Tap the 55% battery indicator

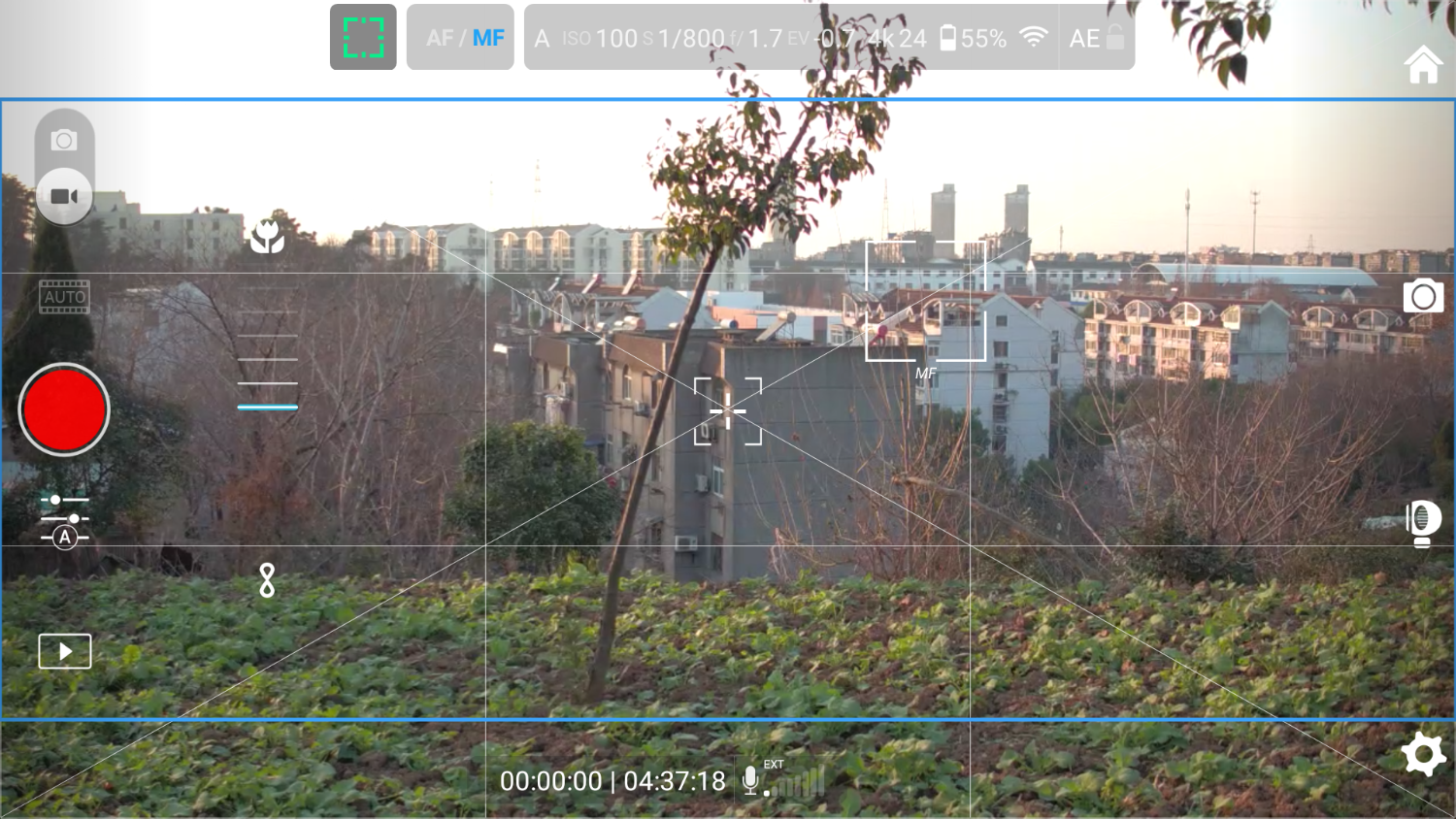[x=974, y=39]
